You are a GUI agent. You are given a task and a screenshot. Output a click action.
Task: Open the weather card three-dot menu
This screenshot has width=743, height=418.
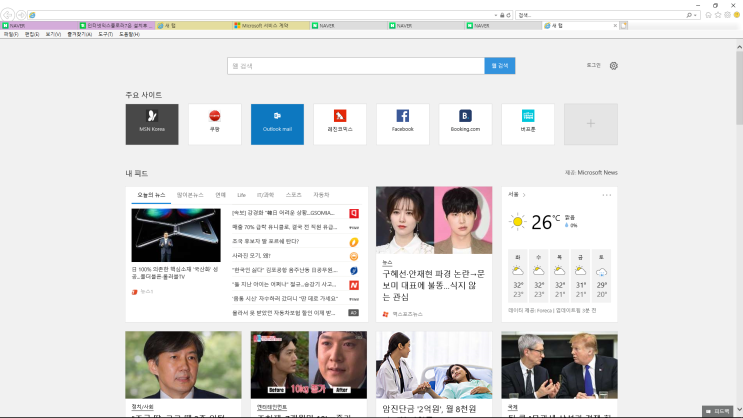click(606, 195)
